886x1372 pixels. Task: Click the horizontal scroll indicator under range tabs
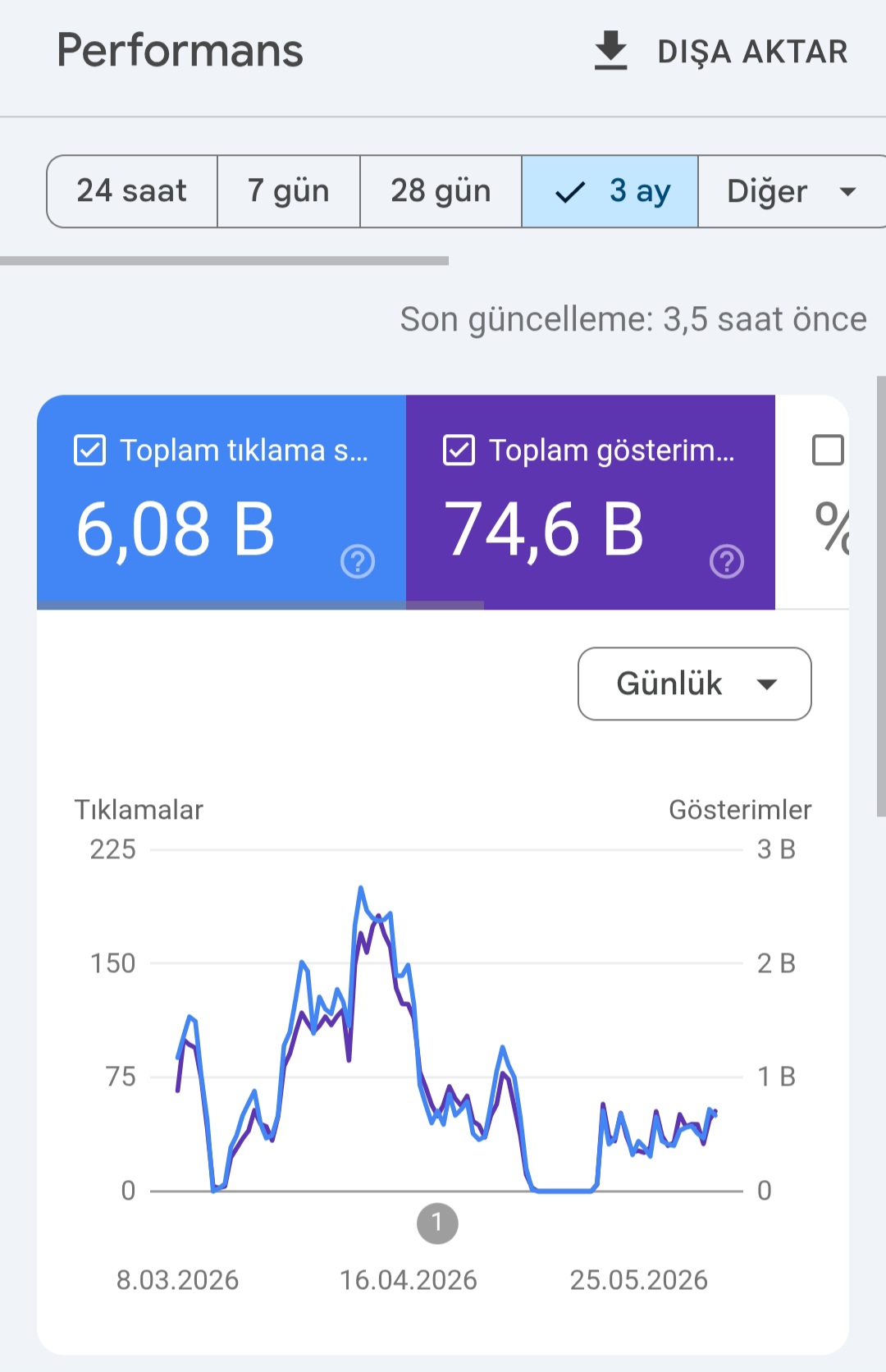point(224,261)
